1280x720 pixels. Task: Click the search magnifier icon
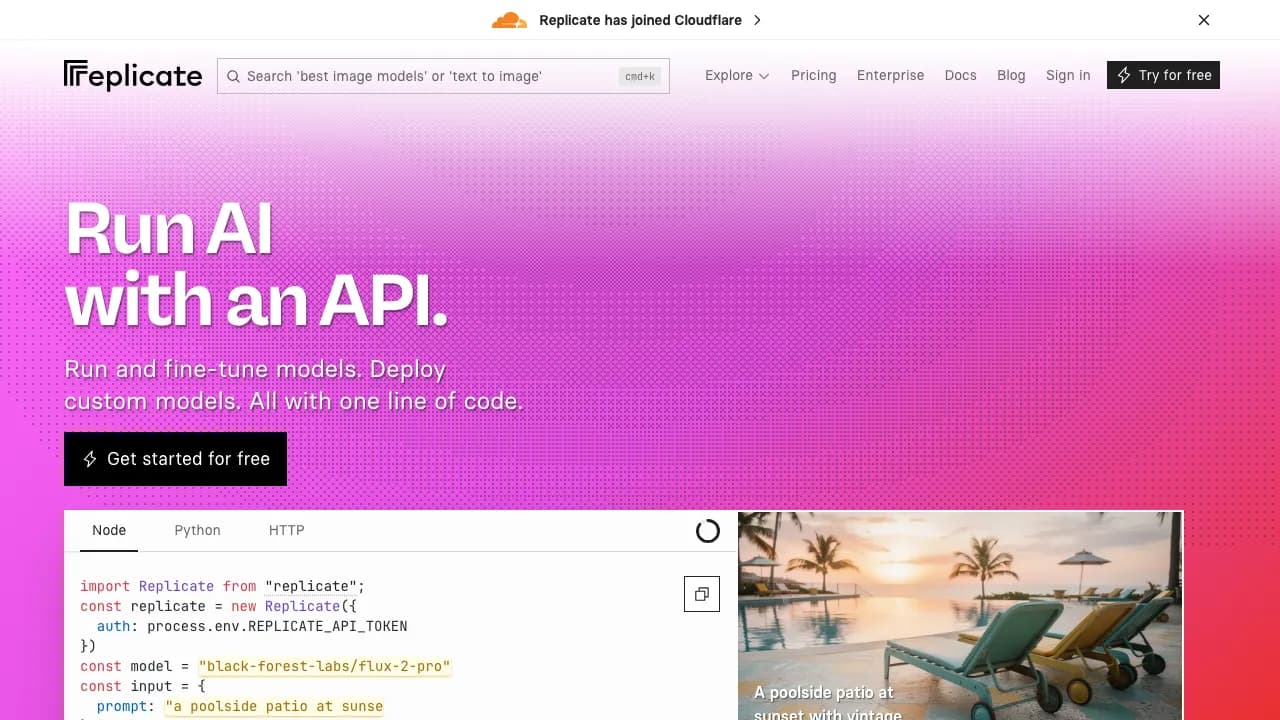coord(233,76)
